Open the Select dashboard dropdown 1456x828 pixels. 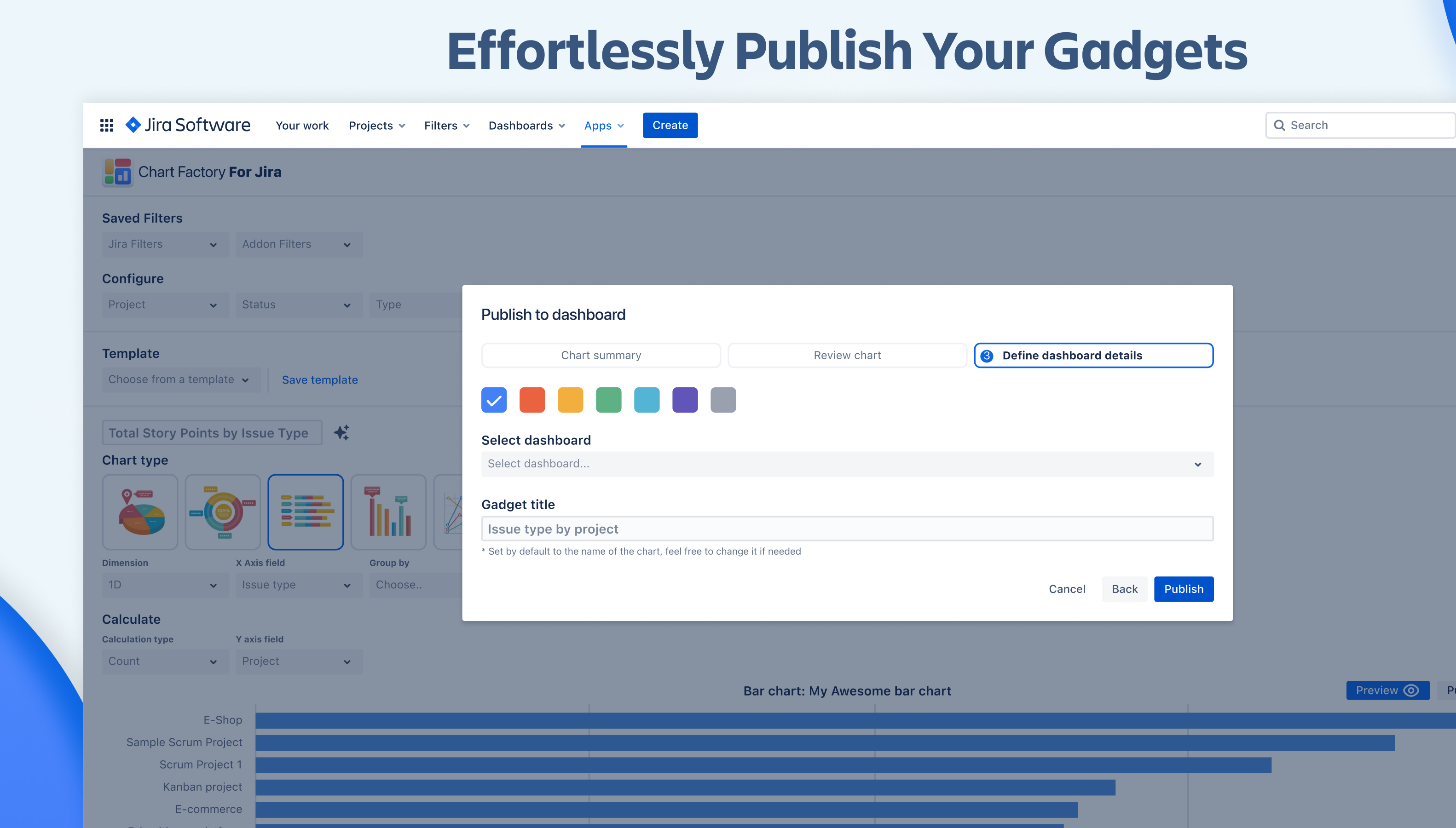tap(847, 464)
